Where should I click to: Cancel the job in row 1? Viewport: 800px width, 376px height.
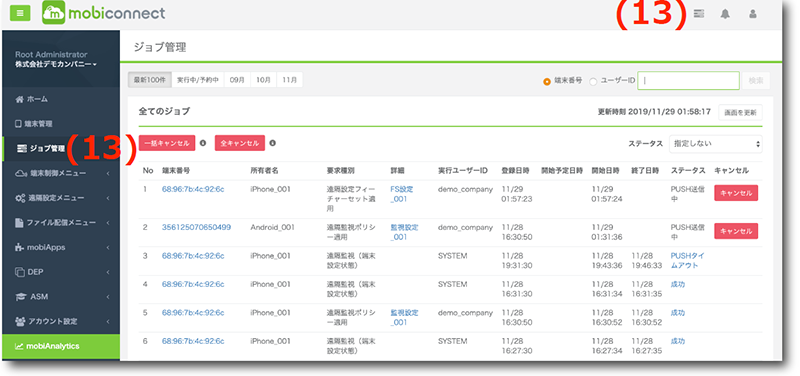736,193
